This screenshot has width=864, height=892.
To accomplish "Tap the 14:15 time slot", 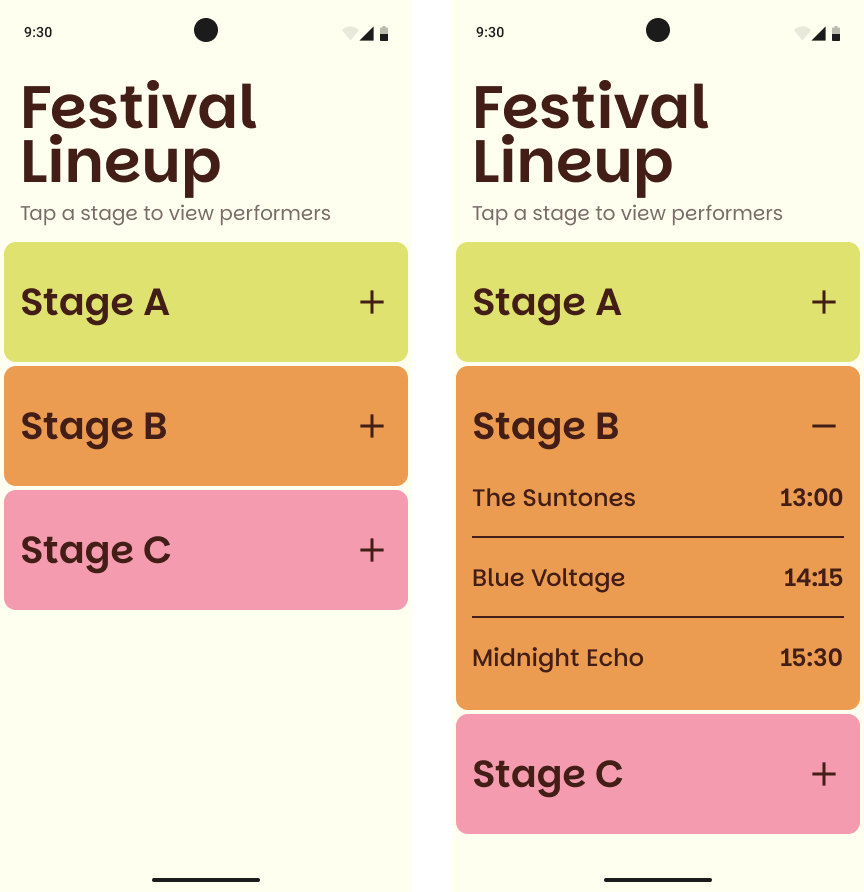I will [813, 578].
